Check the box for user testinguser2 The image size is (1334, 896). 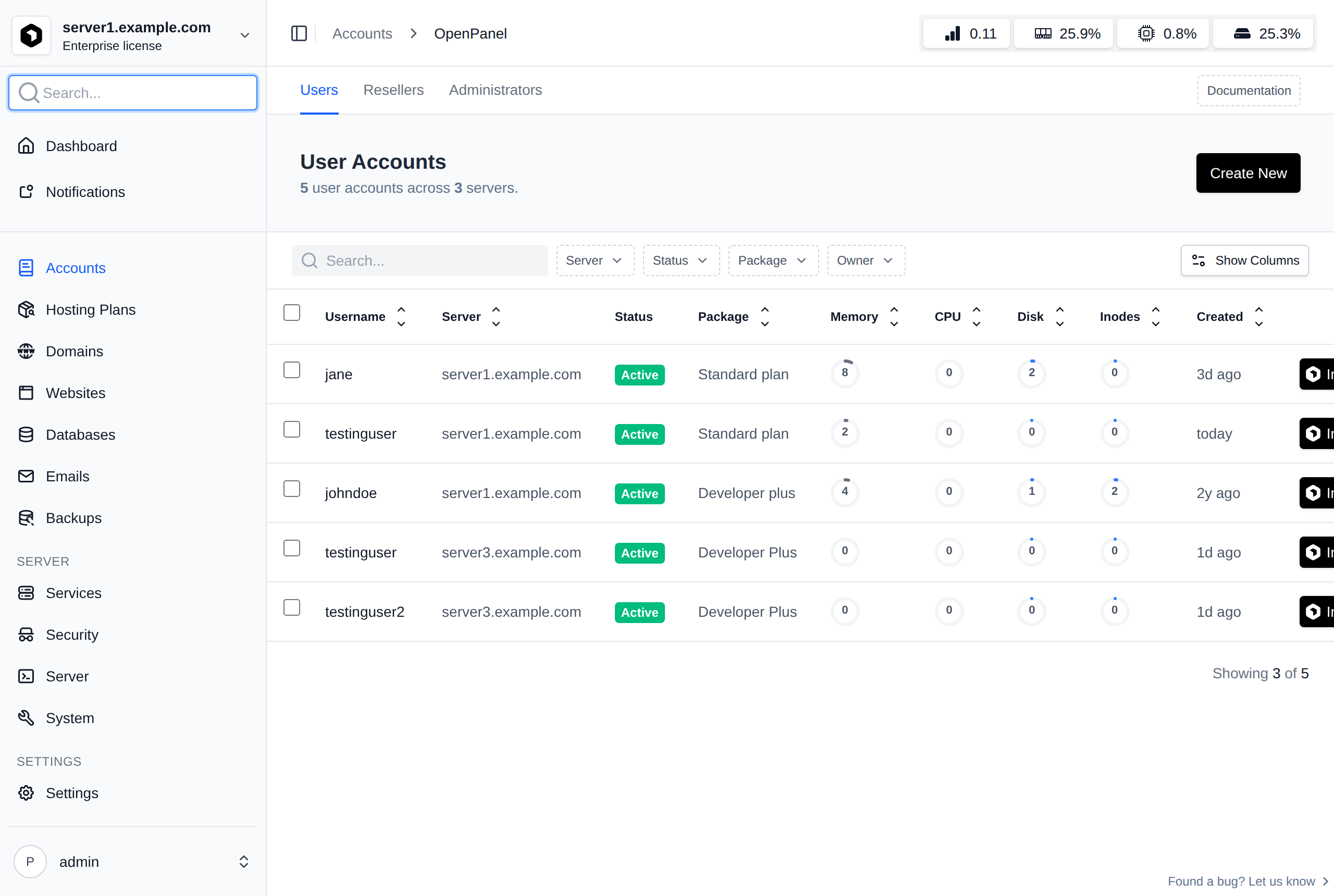[x=292, y=607]
